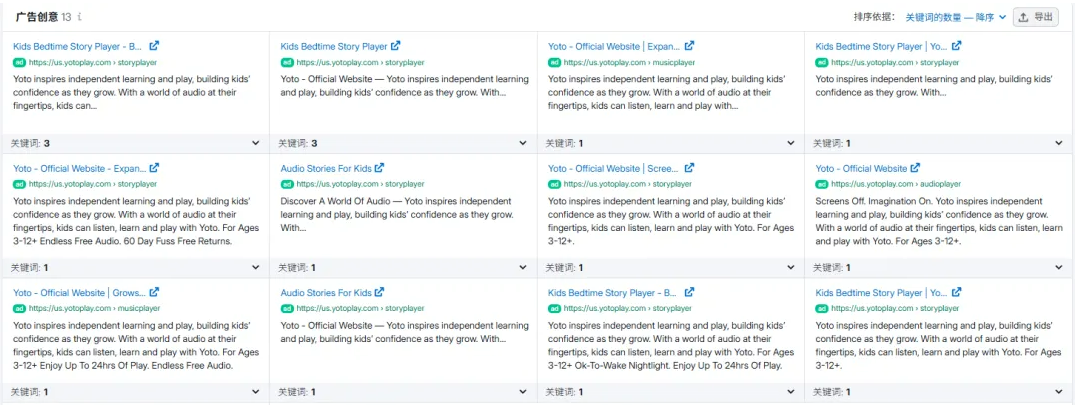Screen dimensions: 1077x405
Task: Click the ad badge in the 'Grows...' musicplayer card
Action: 19,309
